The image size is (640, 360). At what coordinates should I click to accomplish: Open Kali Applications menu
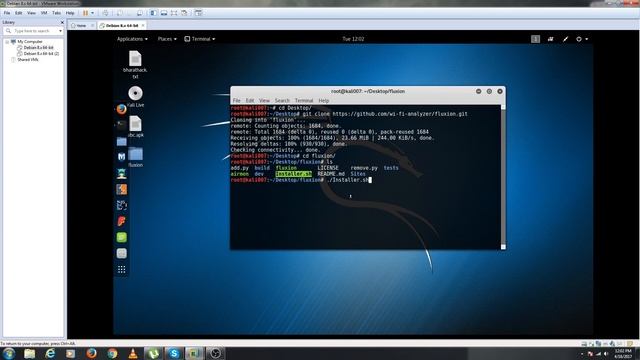(132, 39)
